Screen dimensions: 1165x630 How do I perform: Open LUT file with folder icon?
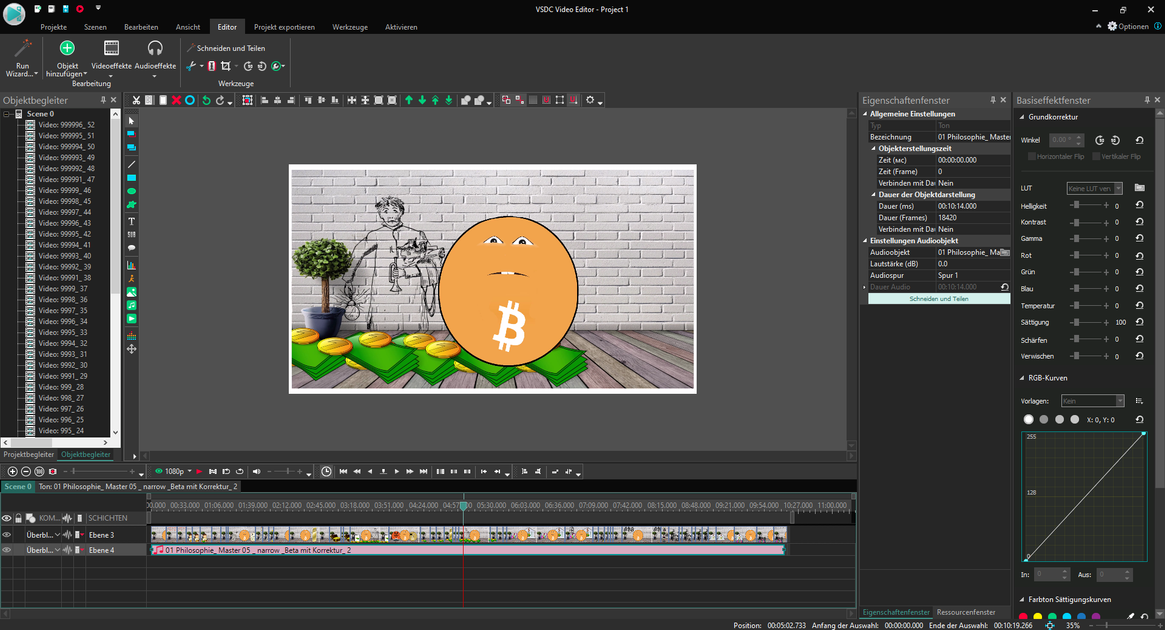(1139, 188)
